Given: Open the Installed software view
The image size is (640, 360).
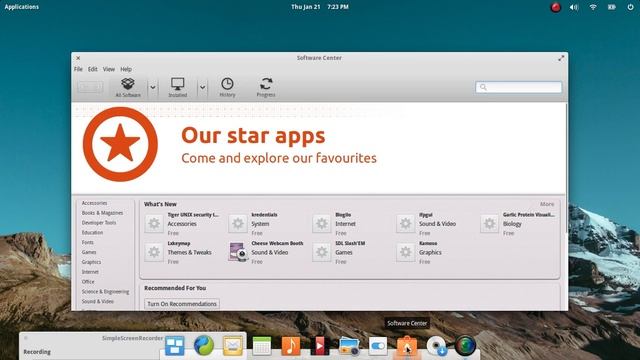Looking at the screenshot, I should (x=178, y=87).
